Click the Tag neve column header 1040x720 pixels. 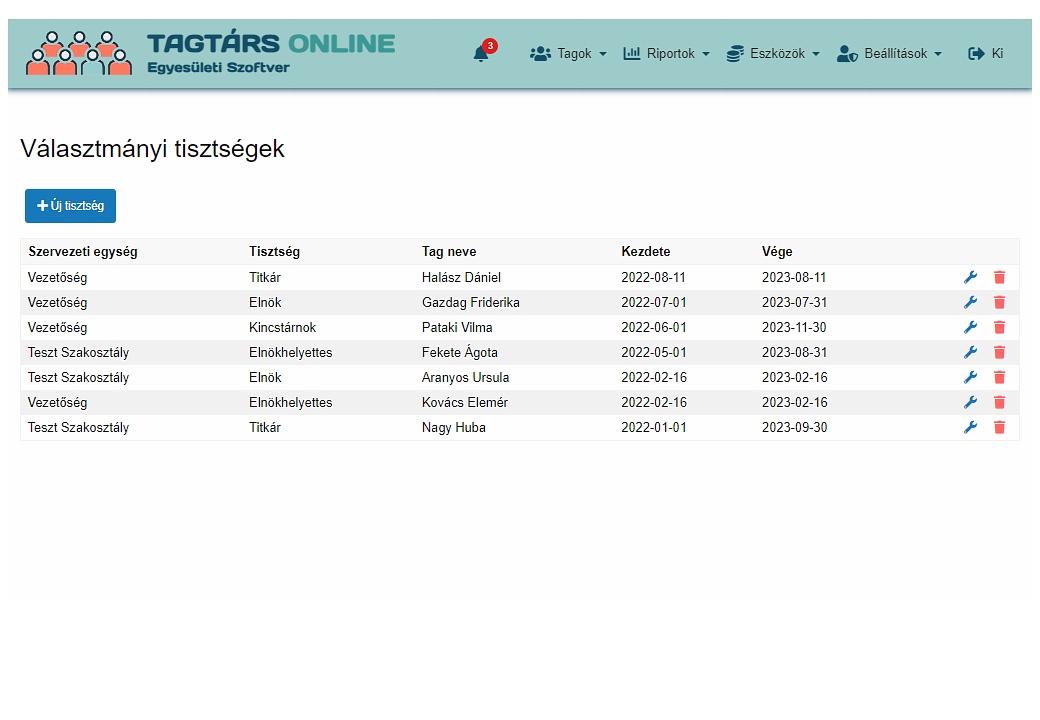click(449, 252)
